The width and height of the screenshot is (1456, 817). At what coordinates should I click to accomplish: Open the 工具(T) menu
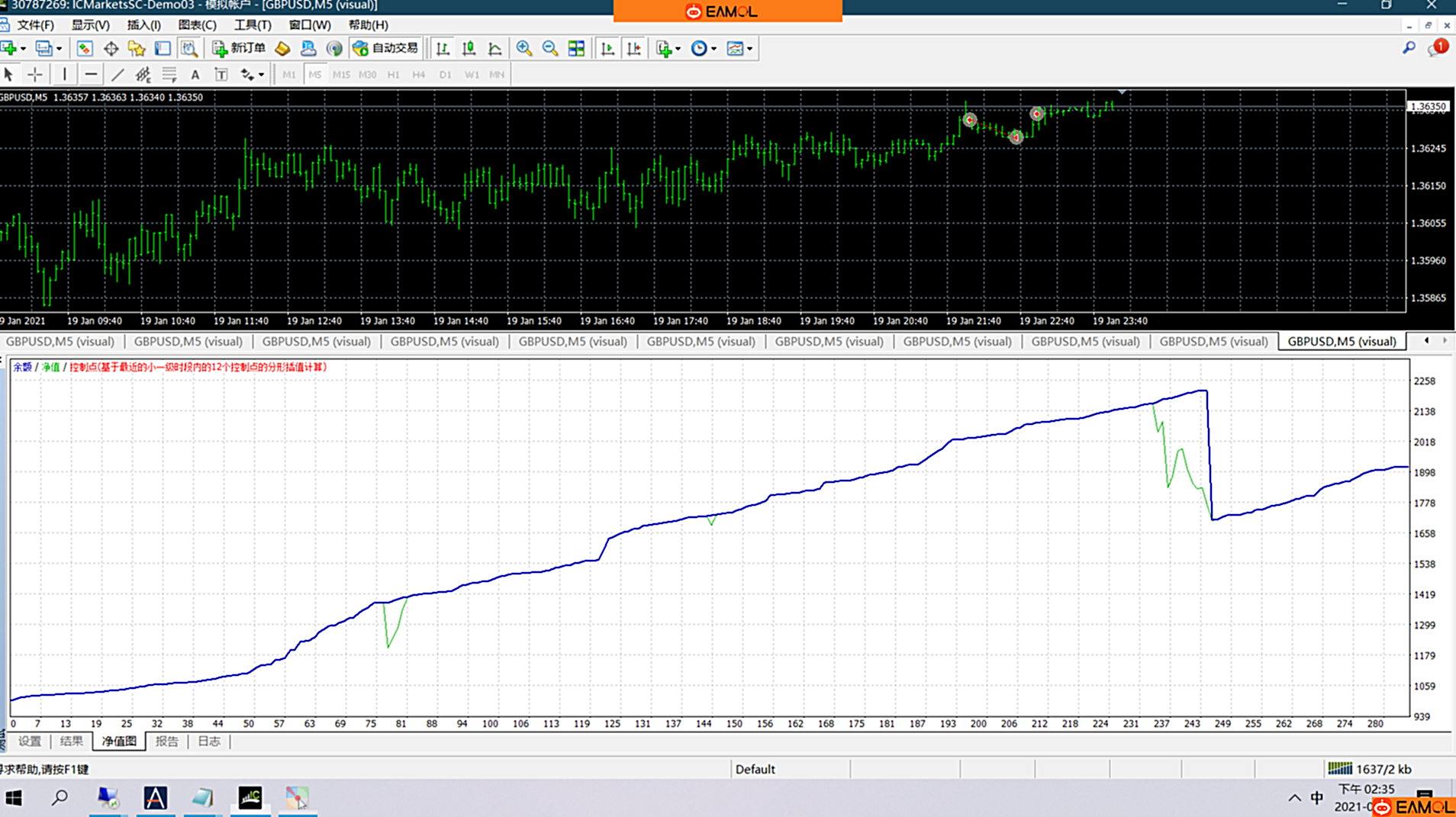(253, 25)
